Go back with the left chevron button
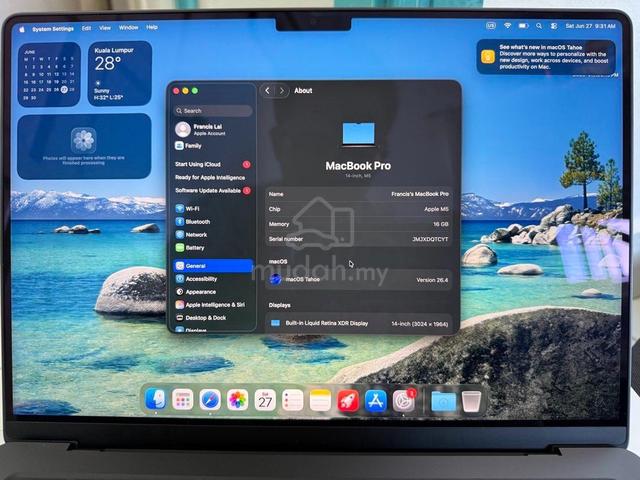 click(267, 91)
